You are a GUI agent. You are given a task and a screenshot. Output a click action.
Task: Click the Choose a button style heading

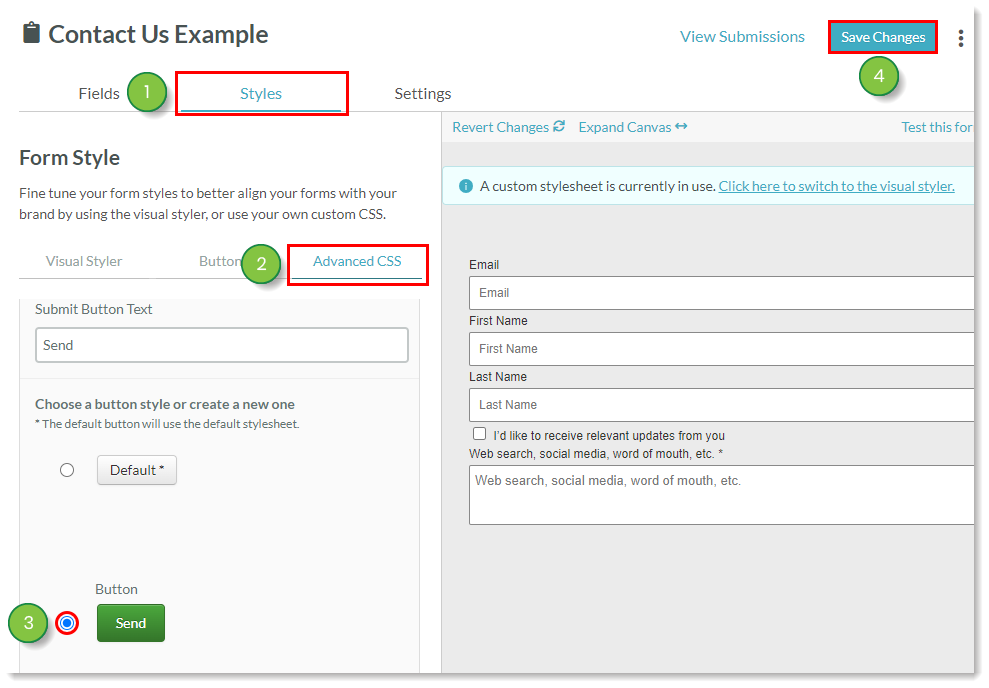(165, 404)
